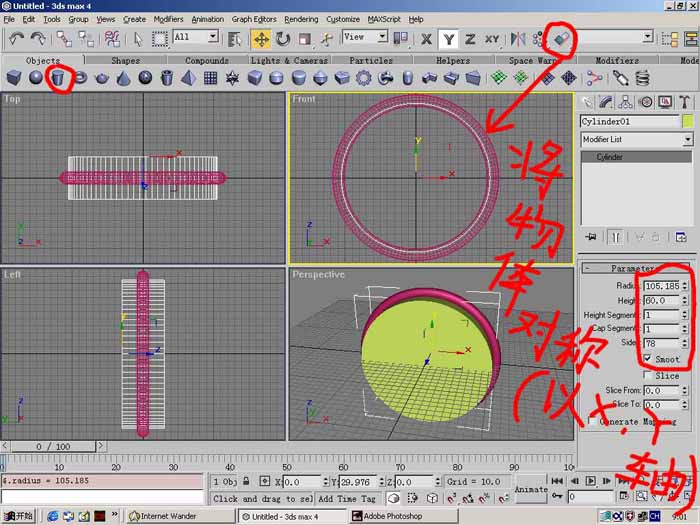This screenshot has width=700, height=525.
Task: Click the Redo arrow icon
Action: coord(38,39)
